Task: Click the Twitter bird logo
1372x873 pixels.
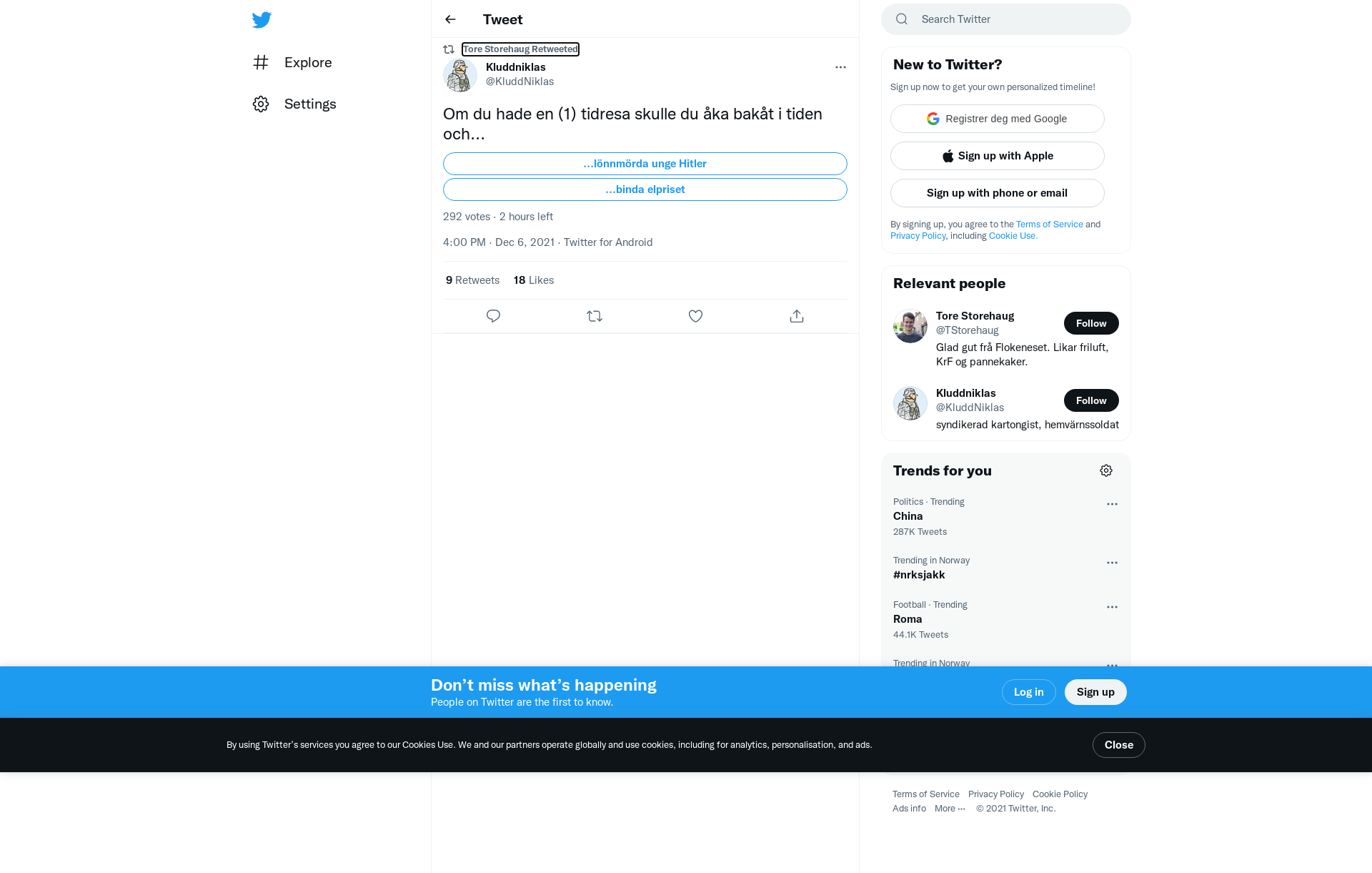Action: tap(262, 19)
